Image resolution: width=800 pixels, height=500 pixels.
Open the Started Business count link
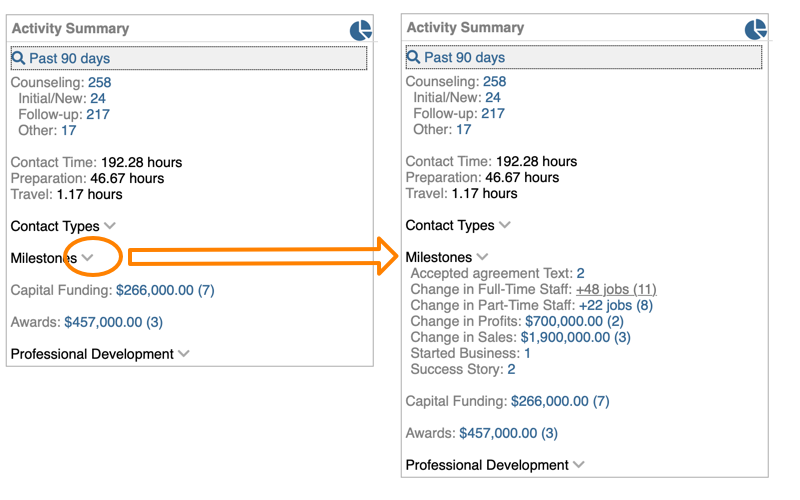point(527,353)
